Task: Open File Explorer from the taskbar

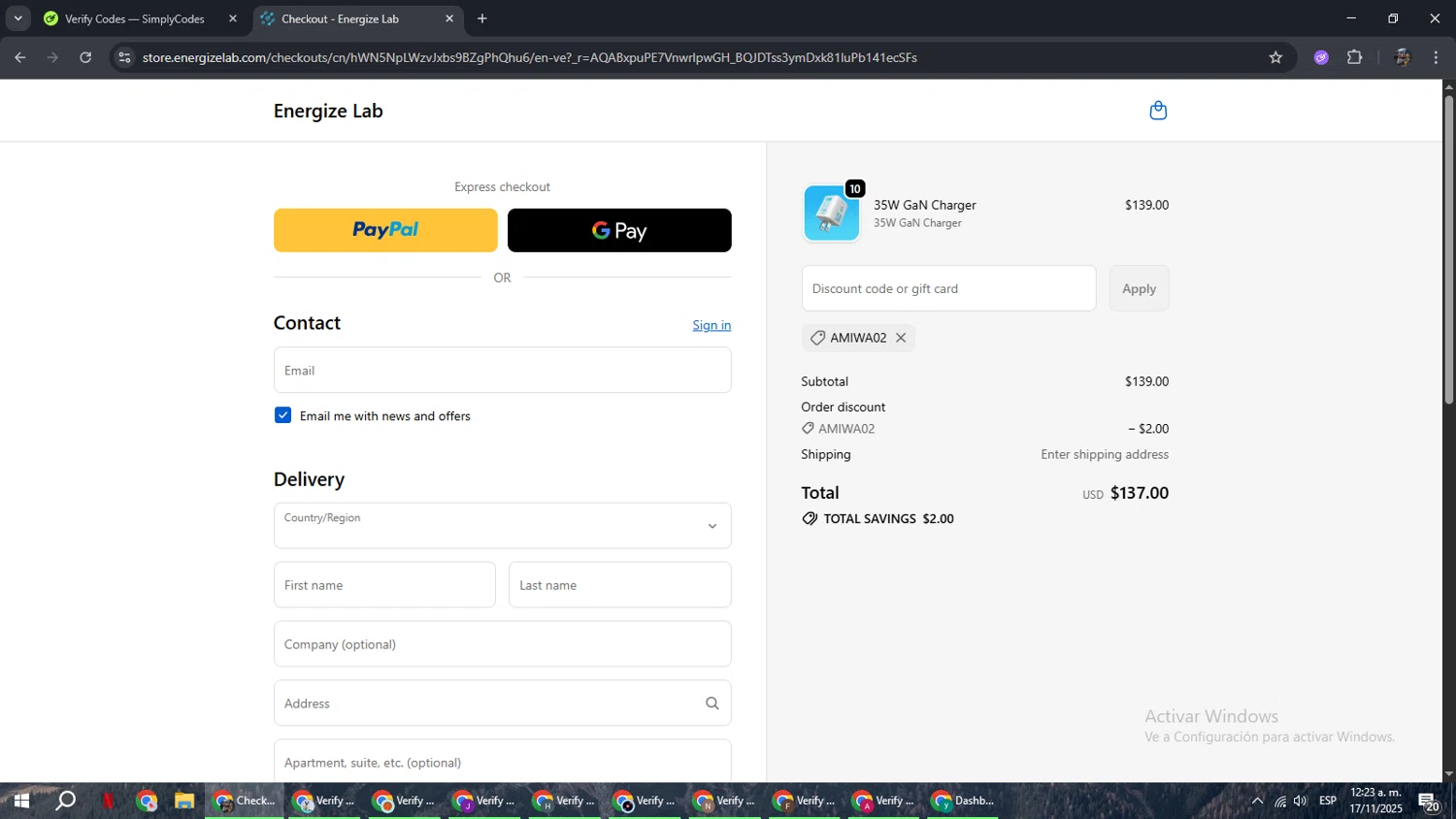Action: click(x=184, y=801)
